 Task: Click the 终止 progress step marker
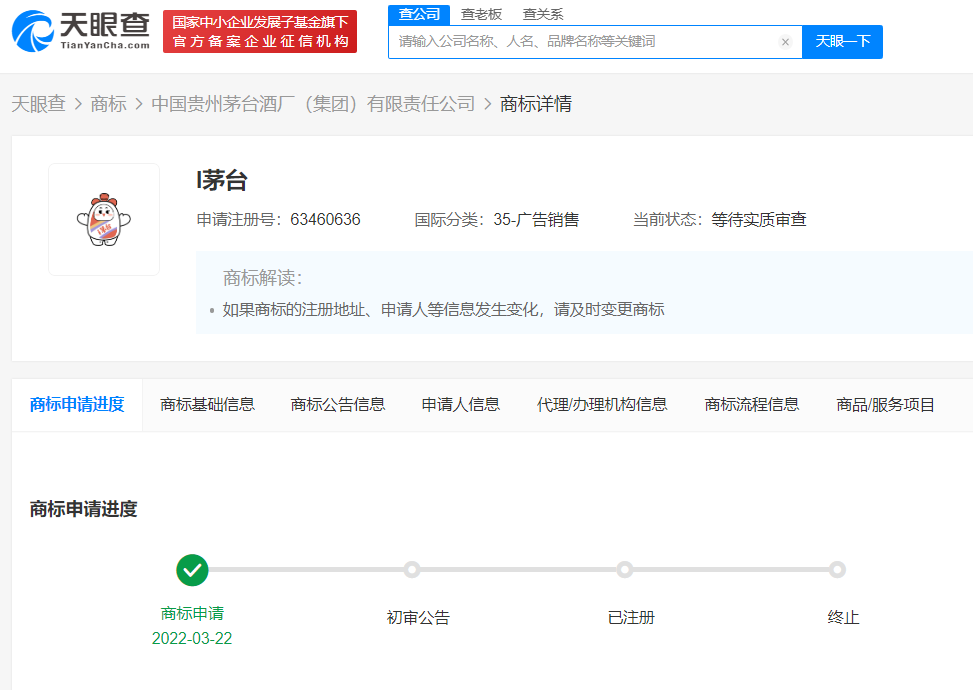(x=838, y=570)
